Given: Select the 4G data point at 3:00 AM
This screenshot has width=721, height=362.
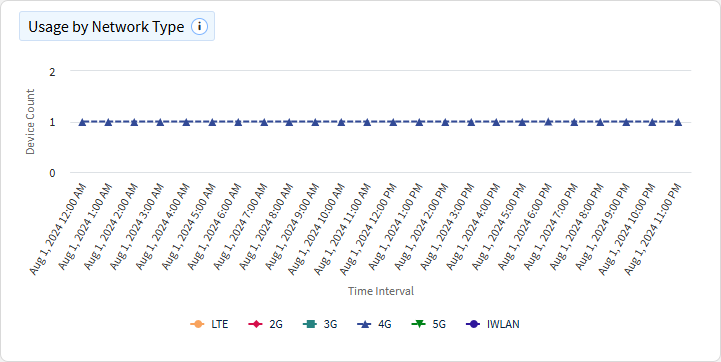Looking at the screenshot, I should [x=160, y=122].
